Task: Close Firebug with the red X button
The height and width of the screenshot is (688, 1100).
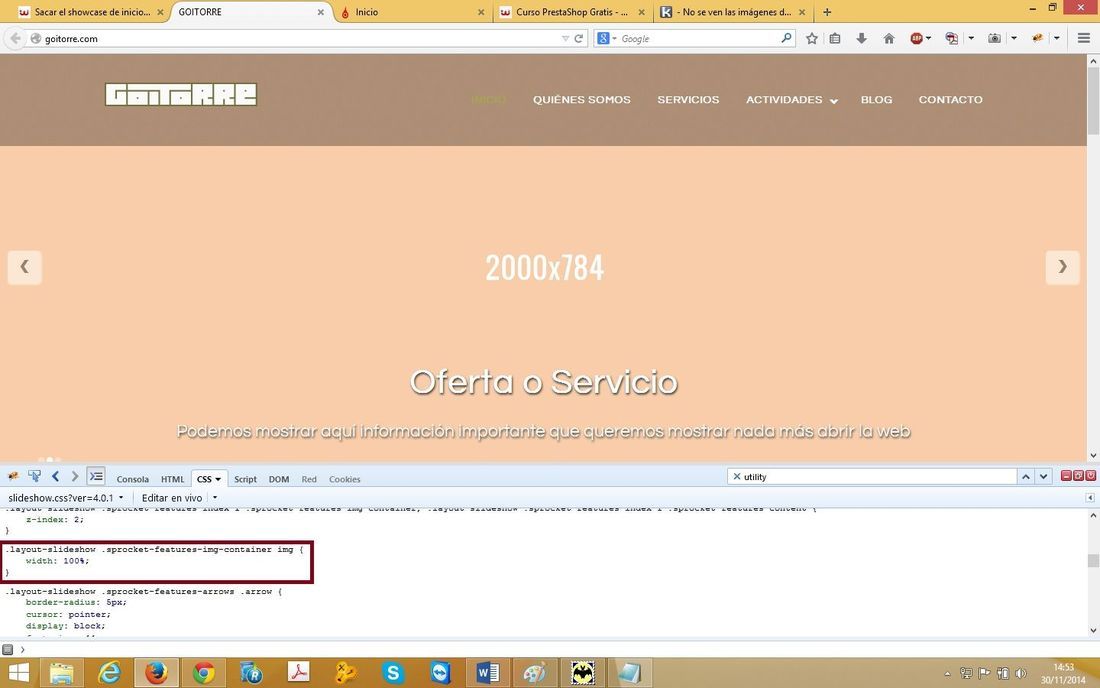Action: [x=1090, y=475]
